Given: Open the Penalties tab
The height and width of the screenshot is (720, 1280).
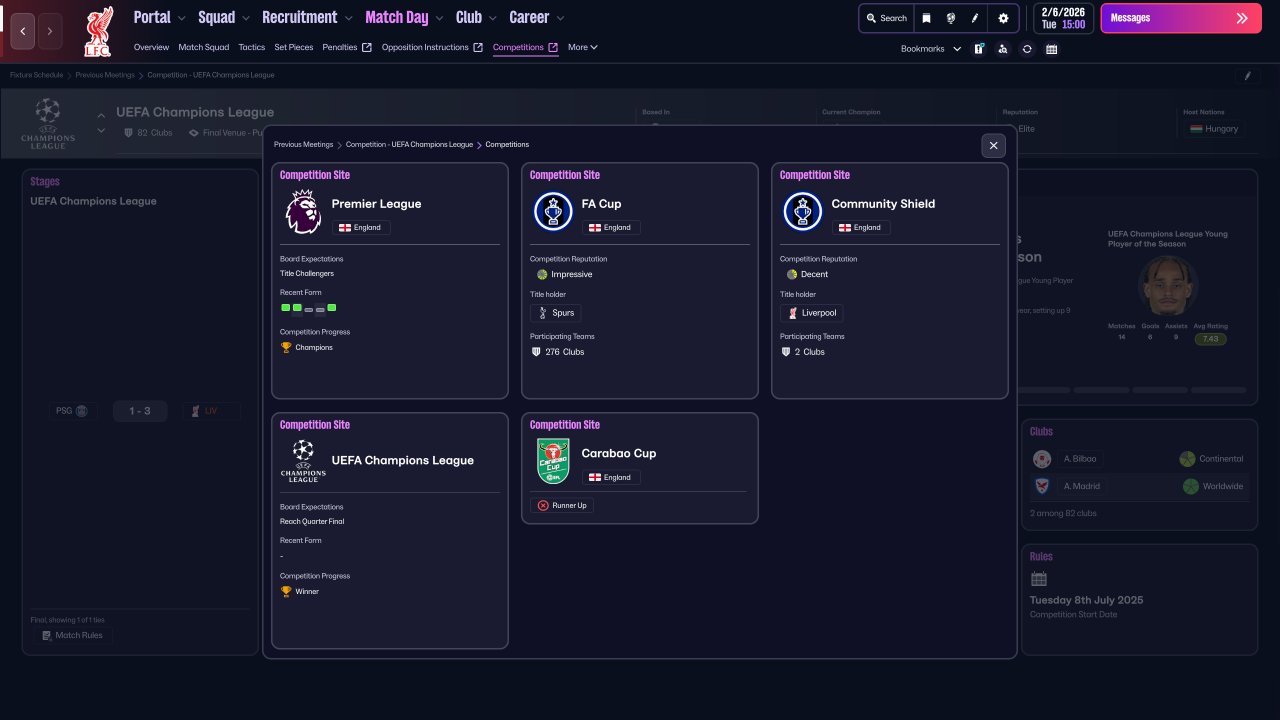Looking at the screenshot, I should (x=347, y=47).
